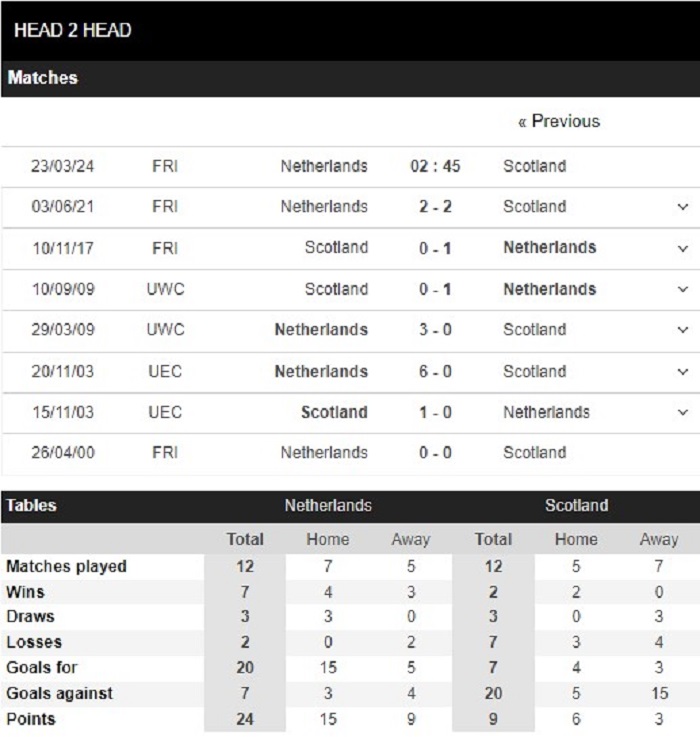Select the Scotland Away column header
This screenshot has height=737, width=700.
click(659, 540)
